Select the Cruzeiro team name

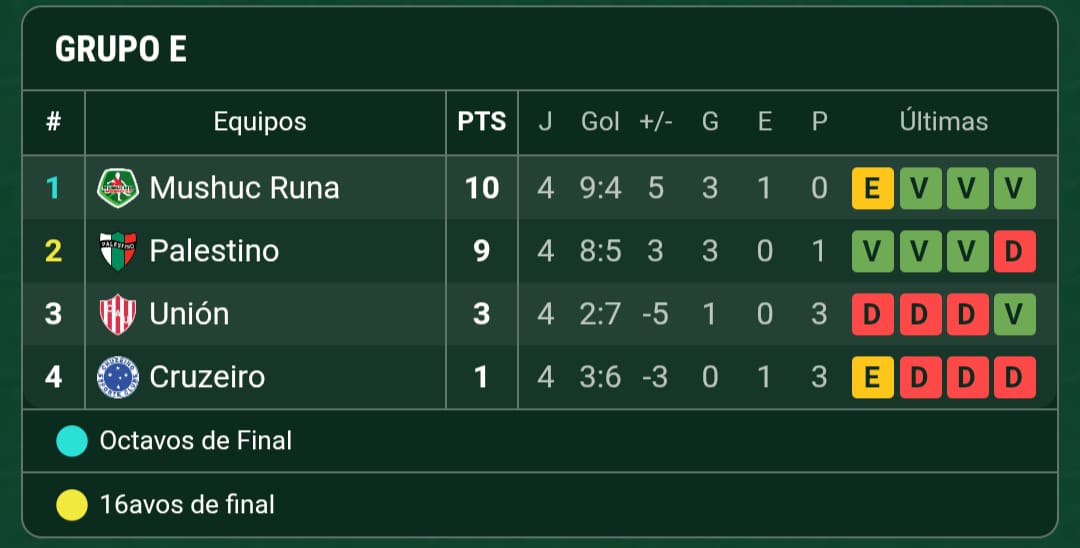pyautogui.click(x=207, y=377)
